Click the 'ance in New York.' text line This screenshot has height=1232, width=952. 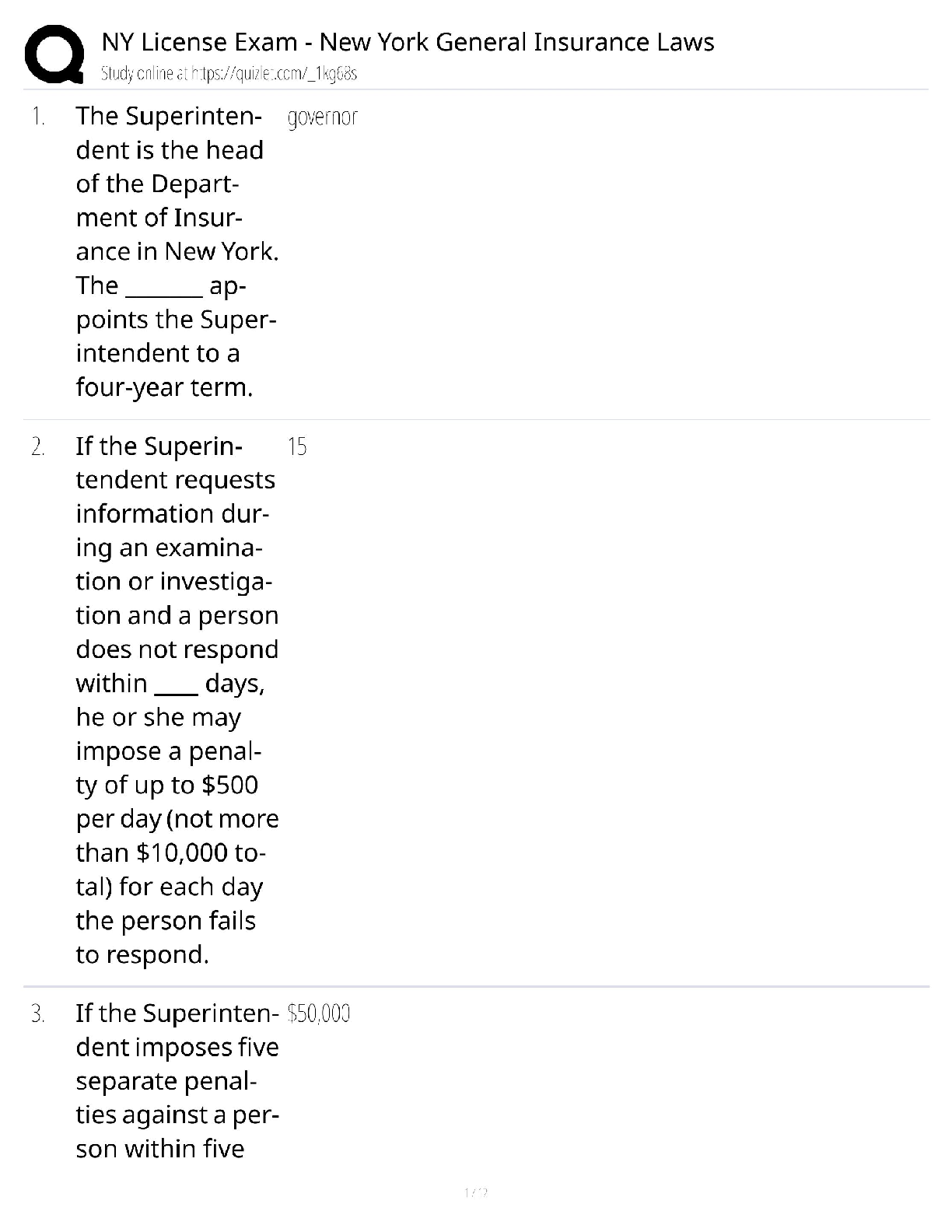[177, 251]
